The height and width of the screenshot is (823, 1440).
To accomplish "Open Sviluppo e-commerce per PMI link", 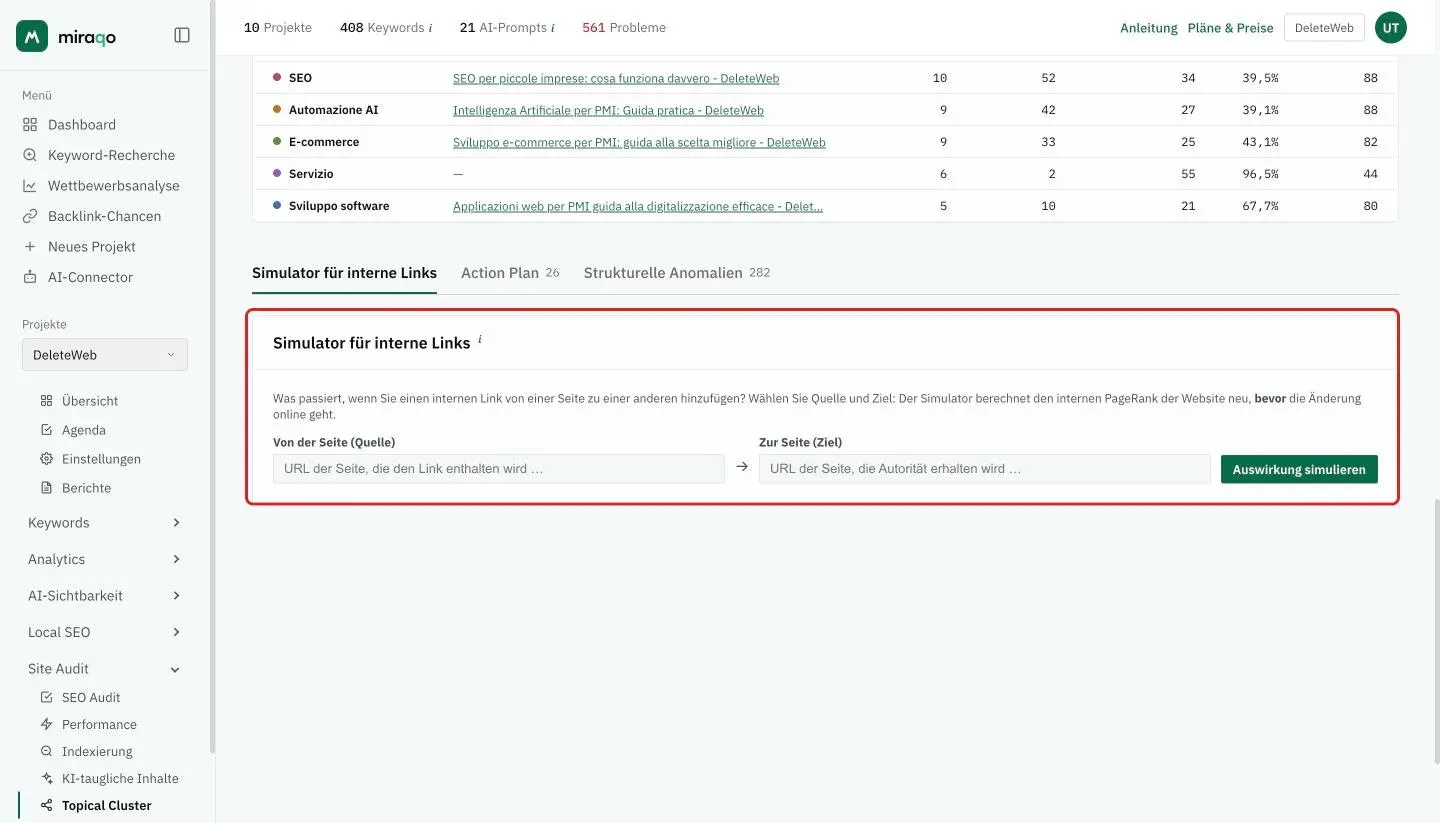I will coord(639,142).
